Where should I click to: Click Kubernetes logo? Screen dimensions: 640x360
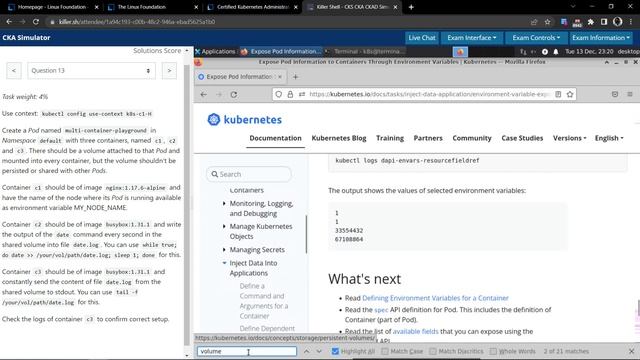point(244,120)
